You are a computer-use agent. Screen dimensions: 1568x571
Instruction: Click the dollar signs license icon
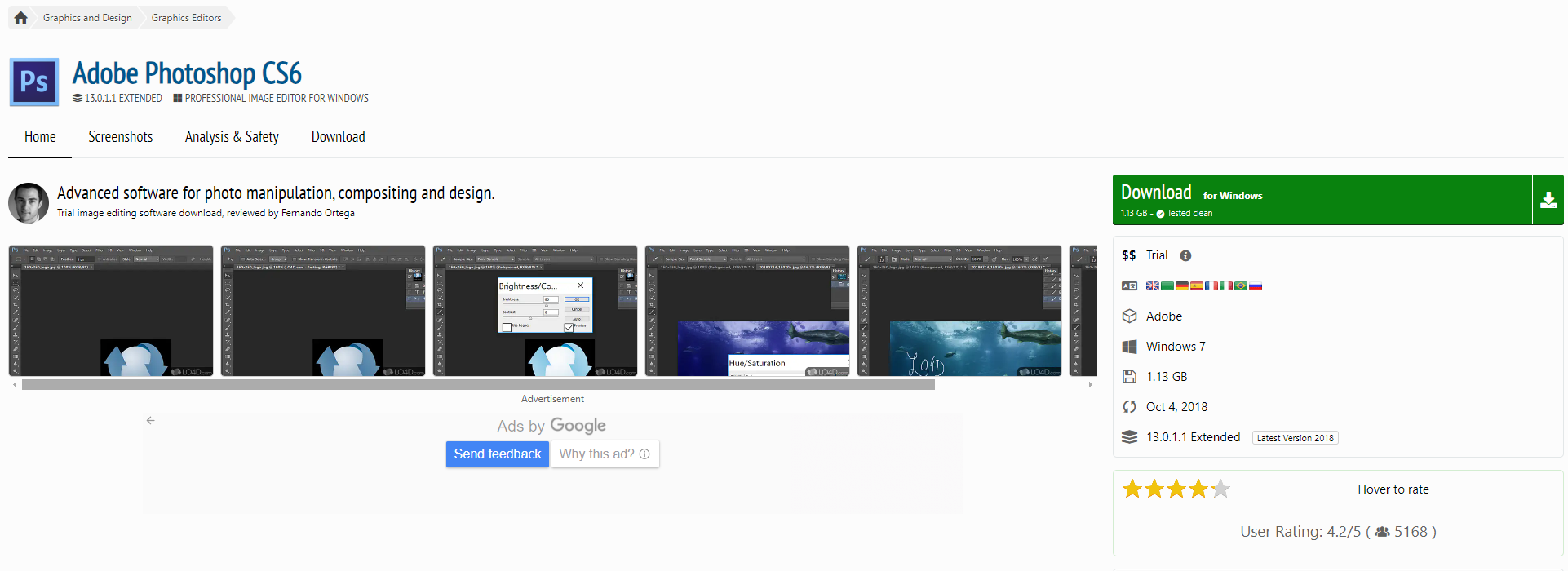click(1129, 255)
